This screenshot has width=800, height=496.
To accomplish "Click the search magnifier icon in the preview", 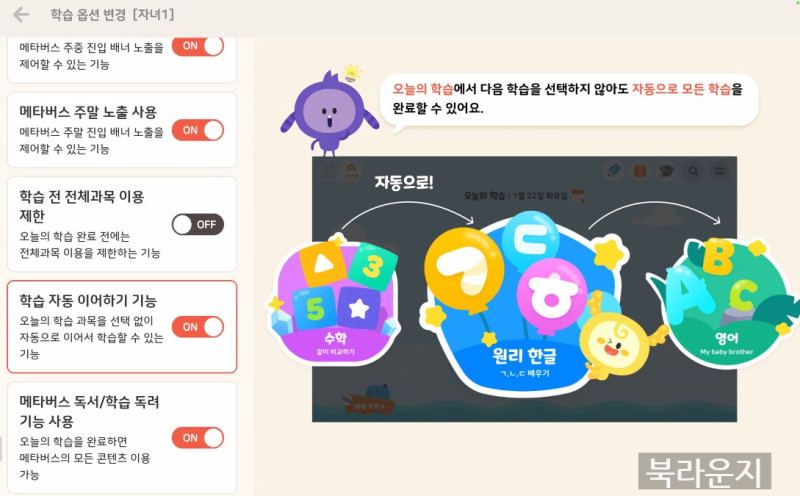I will point(693,171).
